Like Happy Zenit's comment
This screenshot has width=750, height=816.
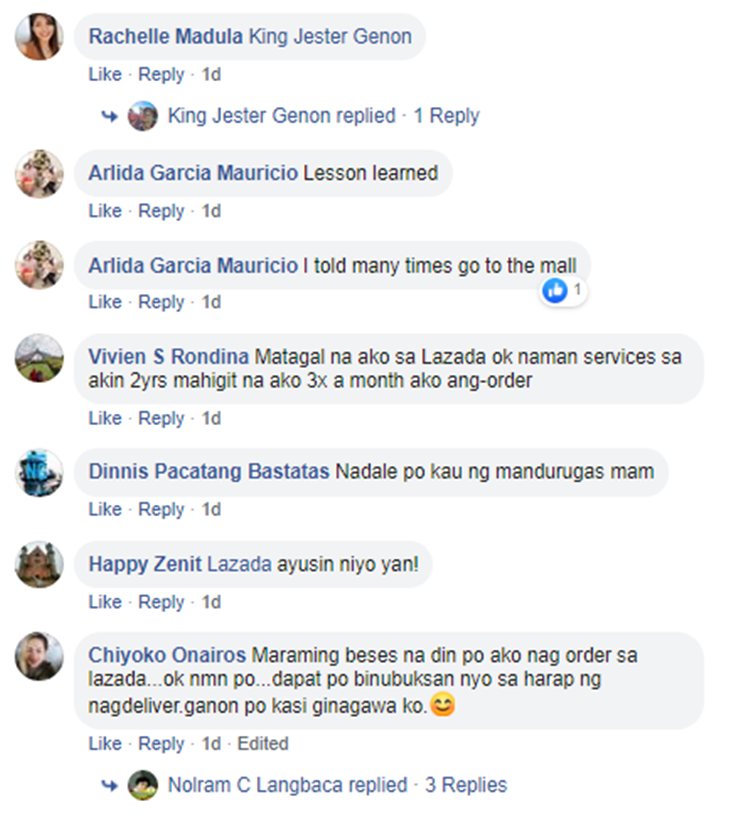[105, 602]
